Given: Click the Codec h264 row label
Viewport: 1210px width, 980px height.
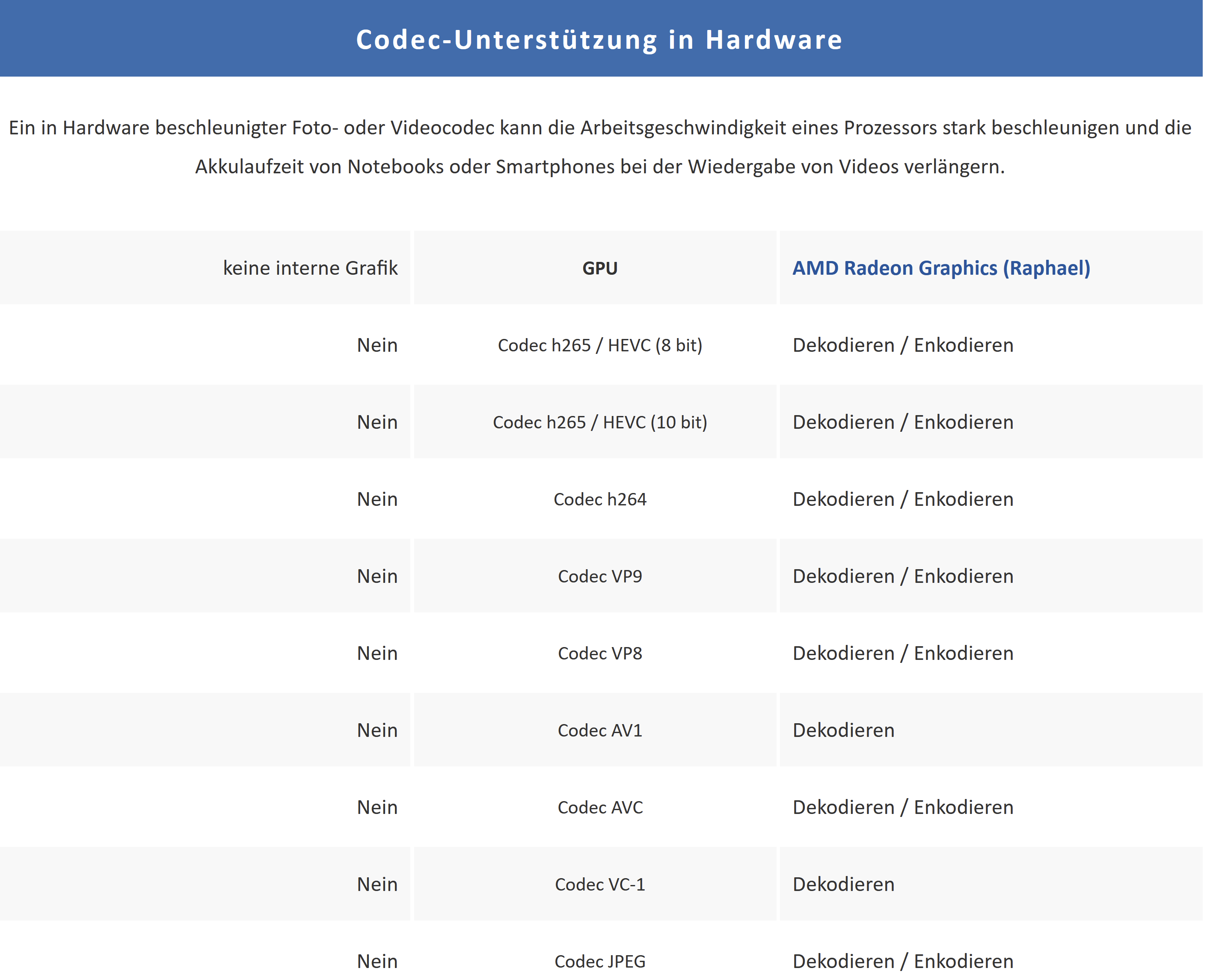Looking at the screenshot, I should [599, 499].
